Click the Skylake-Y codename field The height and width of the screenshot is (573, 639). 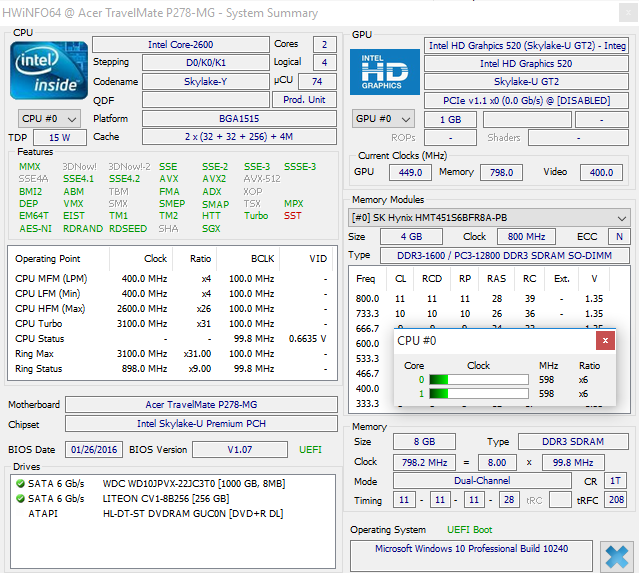tap(205, 82)
